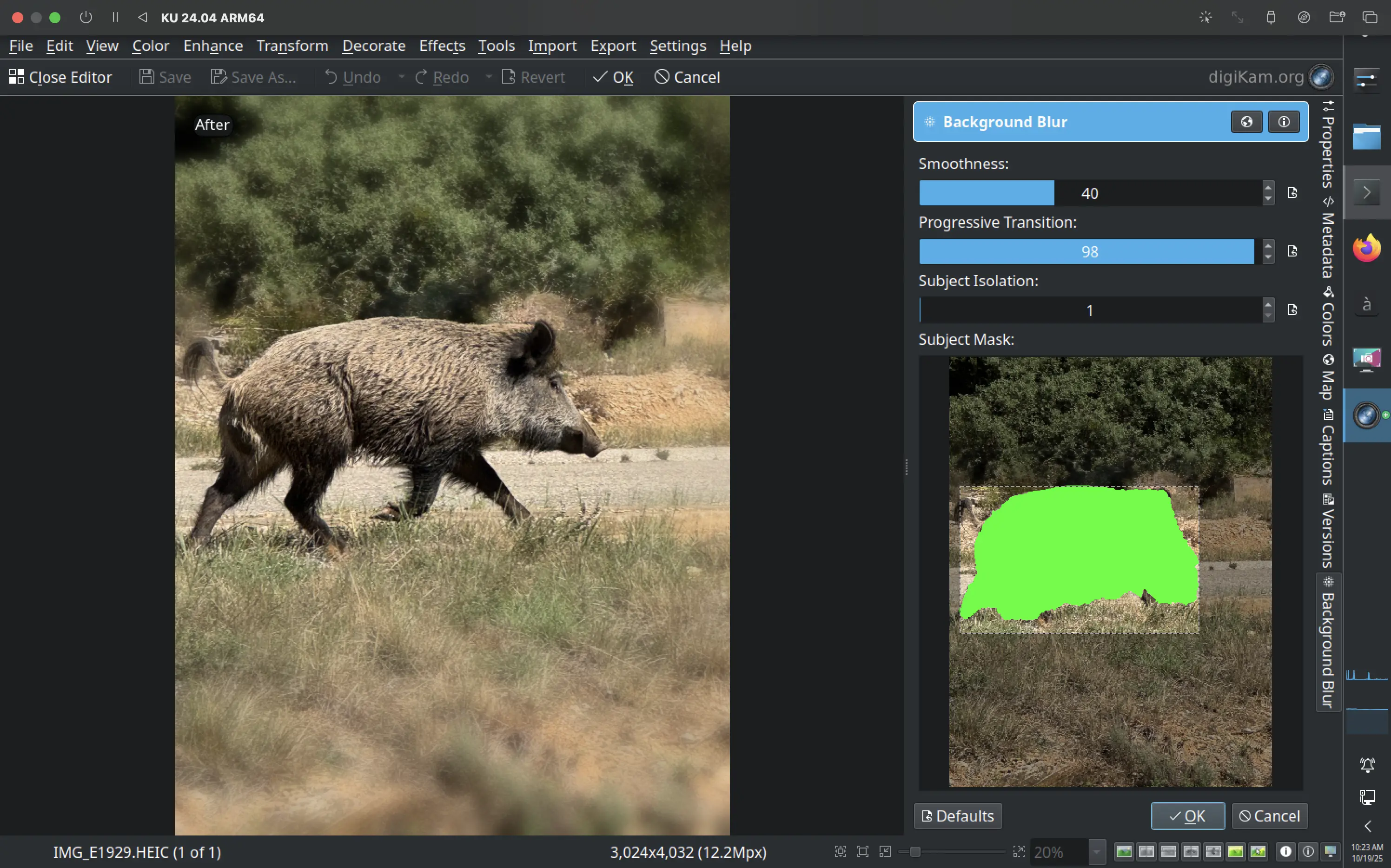Click the tool homepage globe icon
1391x868 pixels.
pos(1246,122)
